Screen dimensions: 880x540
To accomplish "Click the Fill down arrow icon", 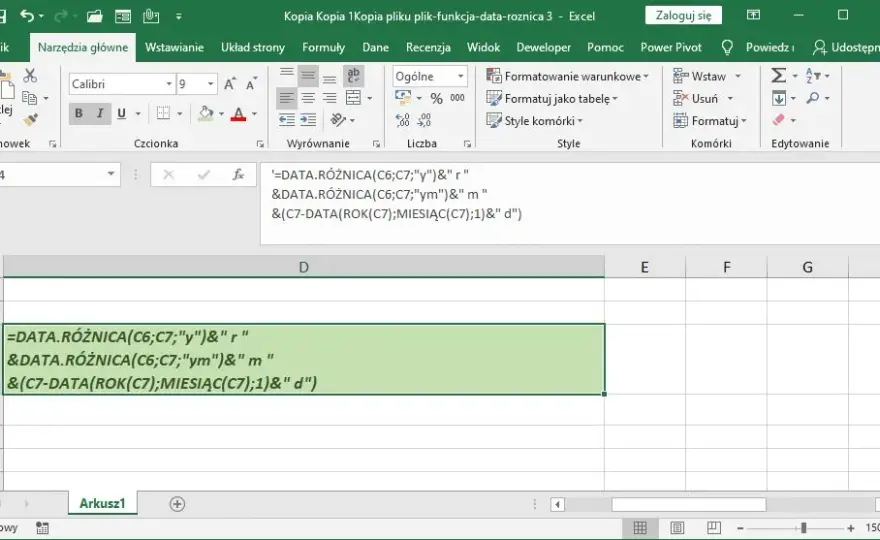I will click(779, 99).
